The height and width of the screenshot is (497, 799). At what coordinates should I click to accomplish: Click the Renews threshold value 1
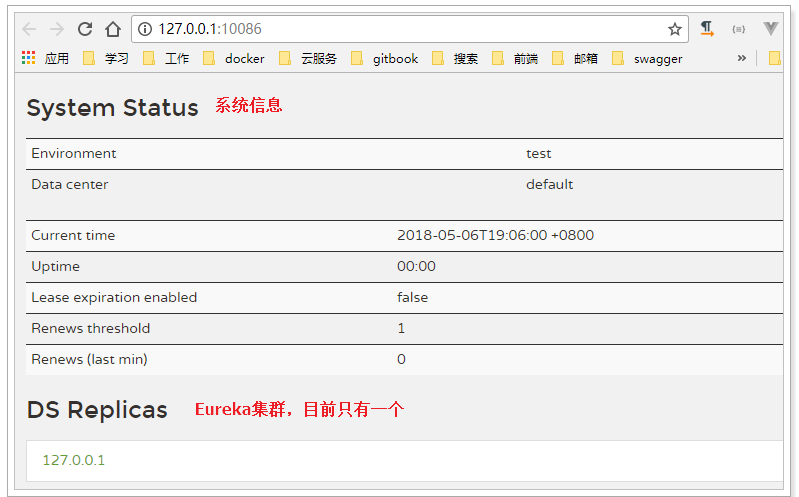click(401, 328)
